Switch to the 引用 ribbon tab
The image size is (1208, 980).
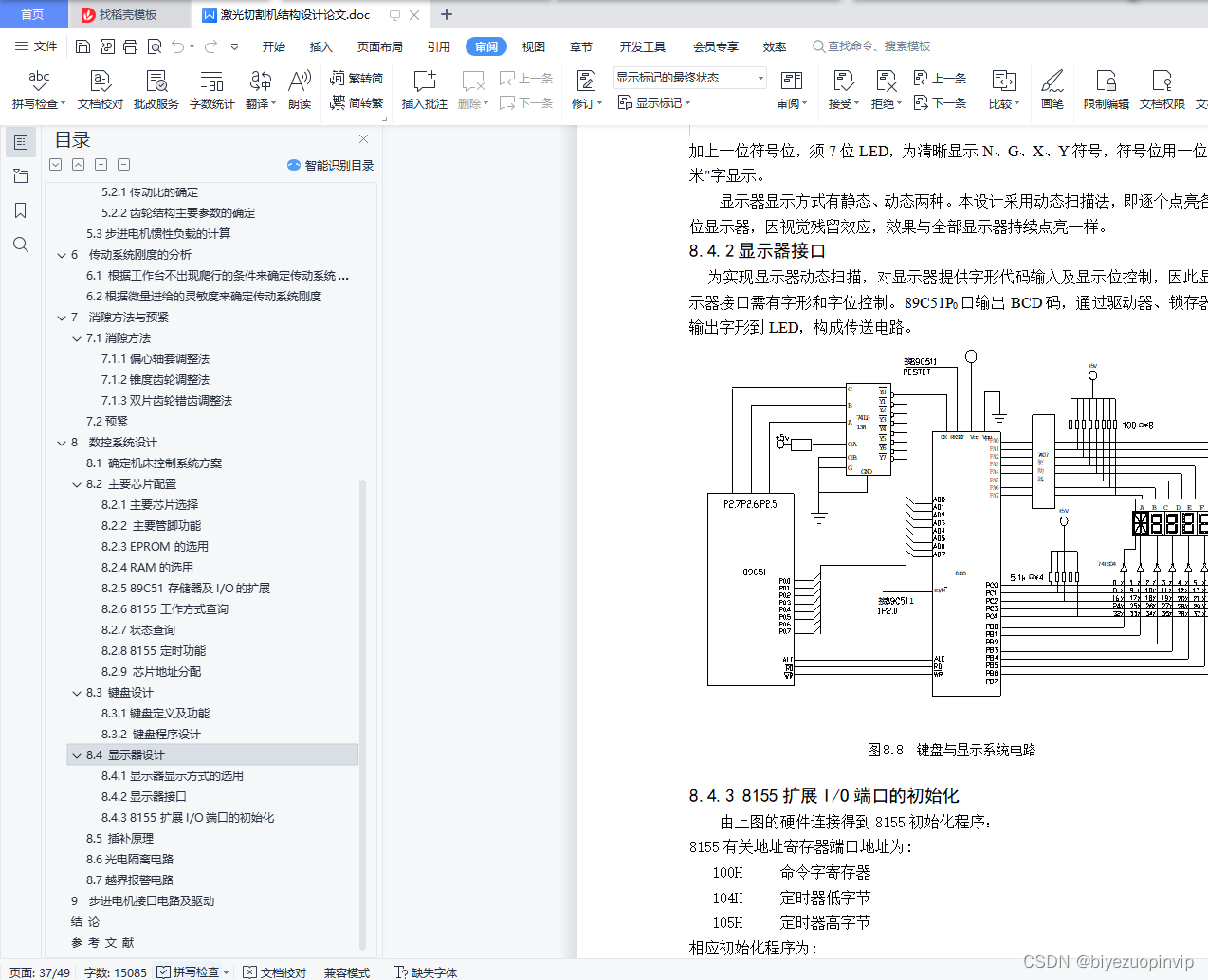(x=439, y=46)
